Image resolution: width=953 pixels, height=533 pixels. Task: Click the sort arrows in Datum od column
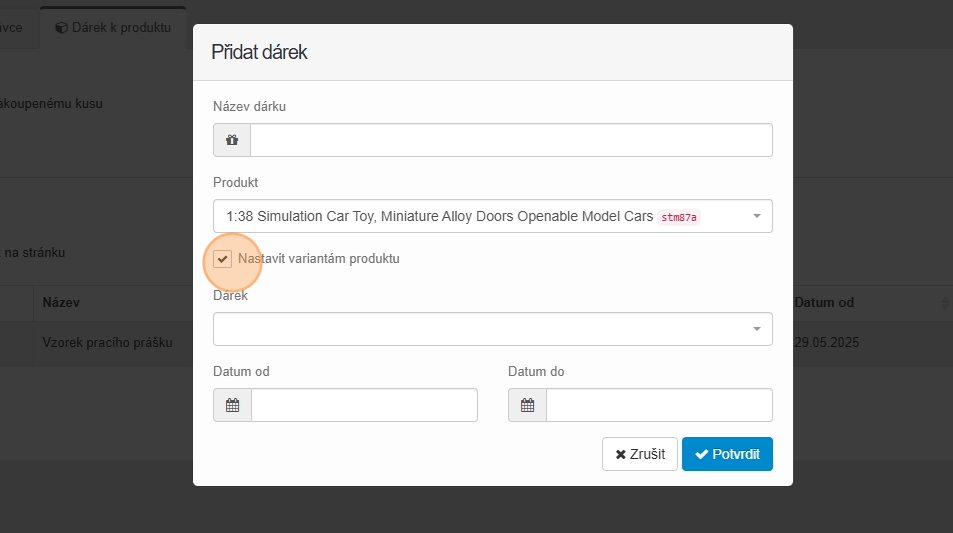945,303
